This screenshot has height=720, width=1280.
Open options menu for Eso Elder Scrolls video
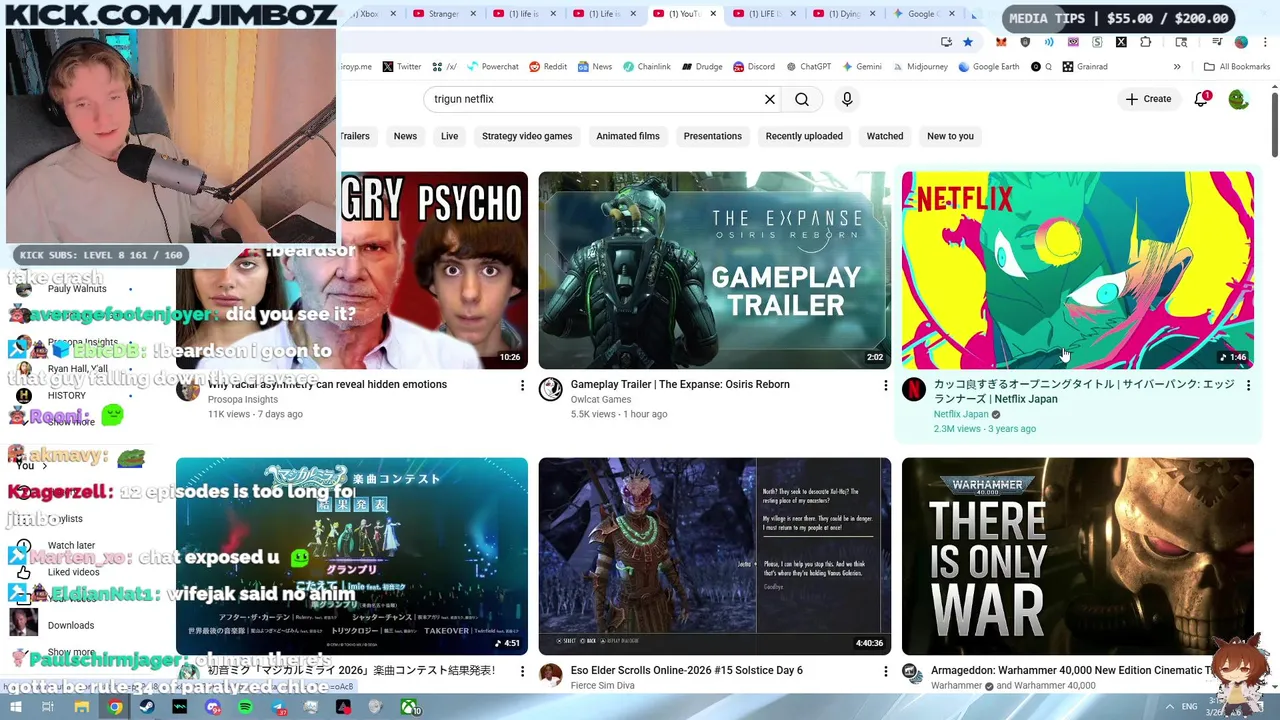(x=885, y=671)
